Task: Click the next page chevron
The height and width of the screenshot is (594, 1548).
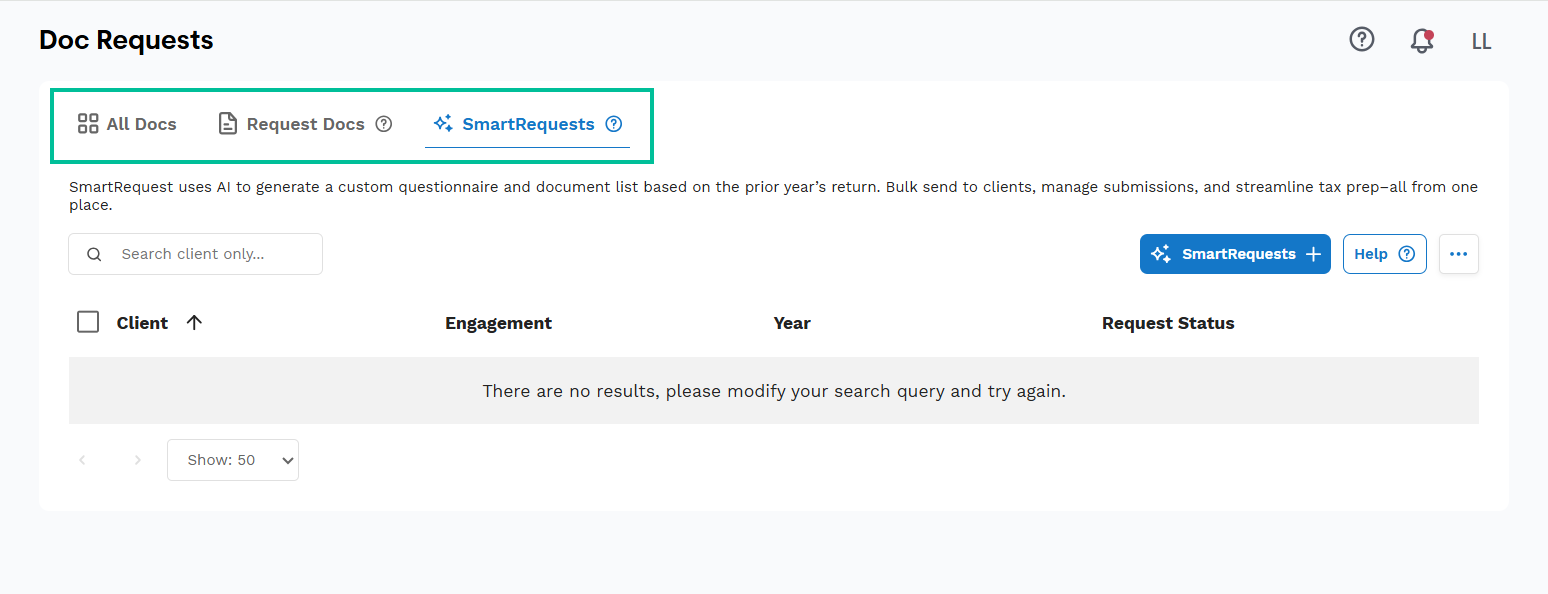Action: [137, 460]
